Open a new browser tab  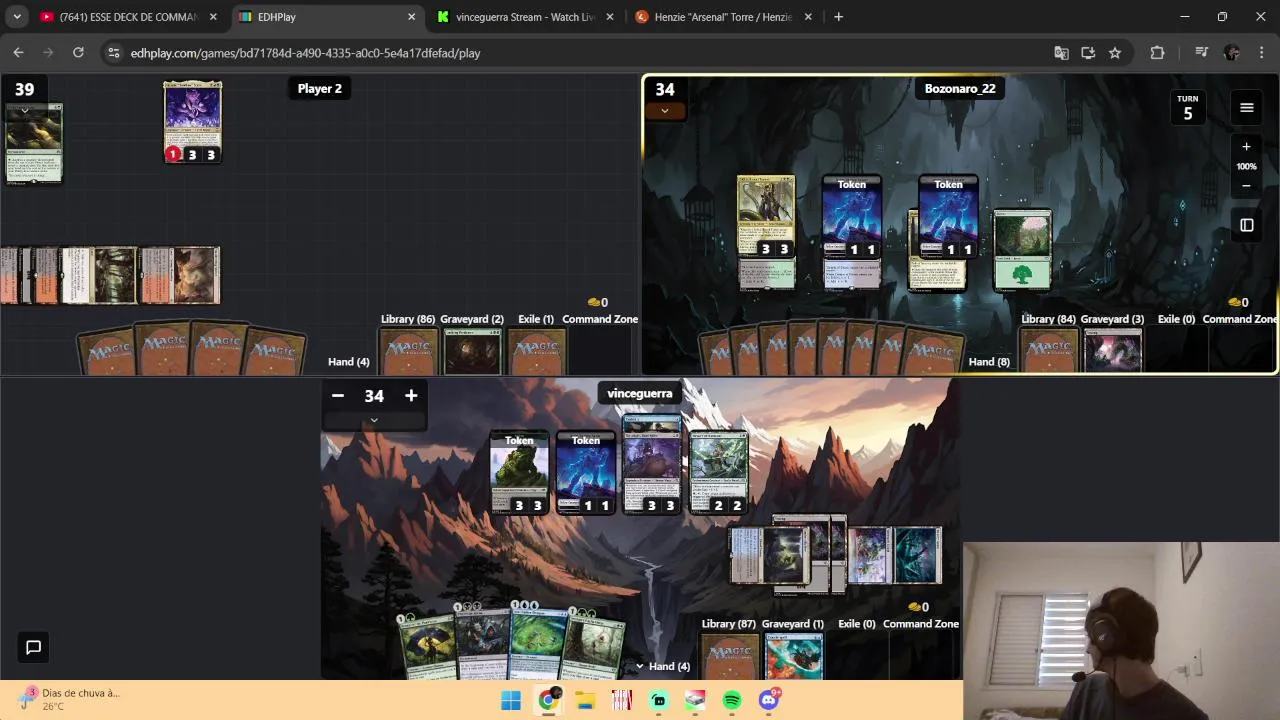point(838,17)
